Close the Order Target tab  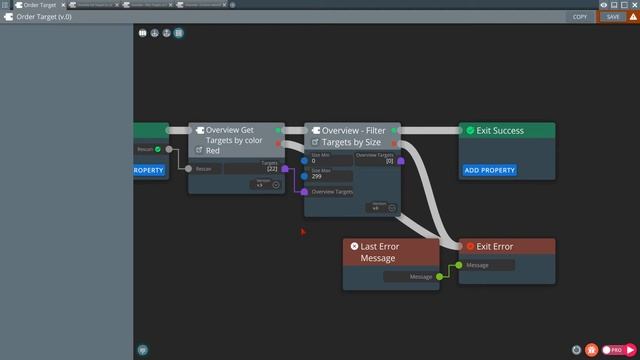pos(63,5)
